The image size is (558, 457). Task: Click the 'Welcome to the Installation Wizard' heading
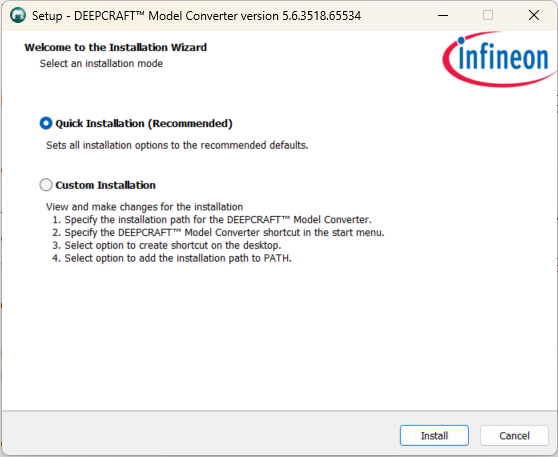[x=116, y=47]
